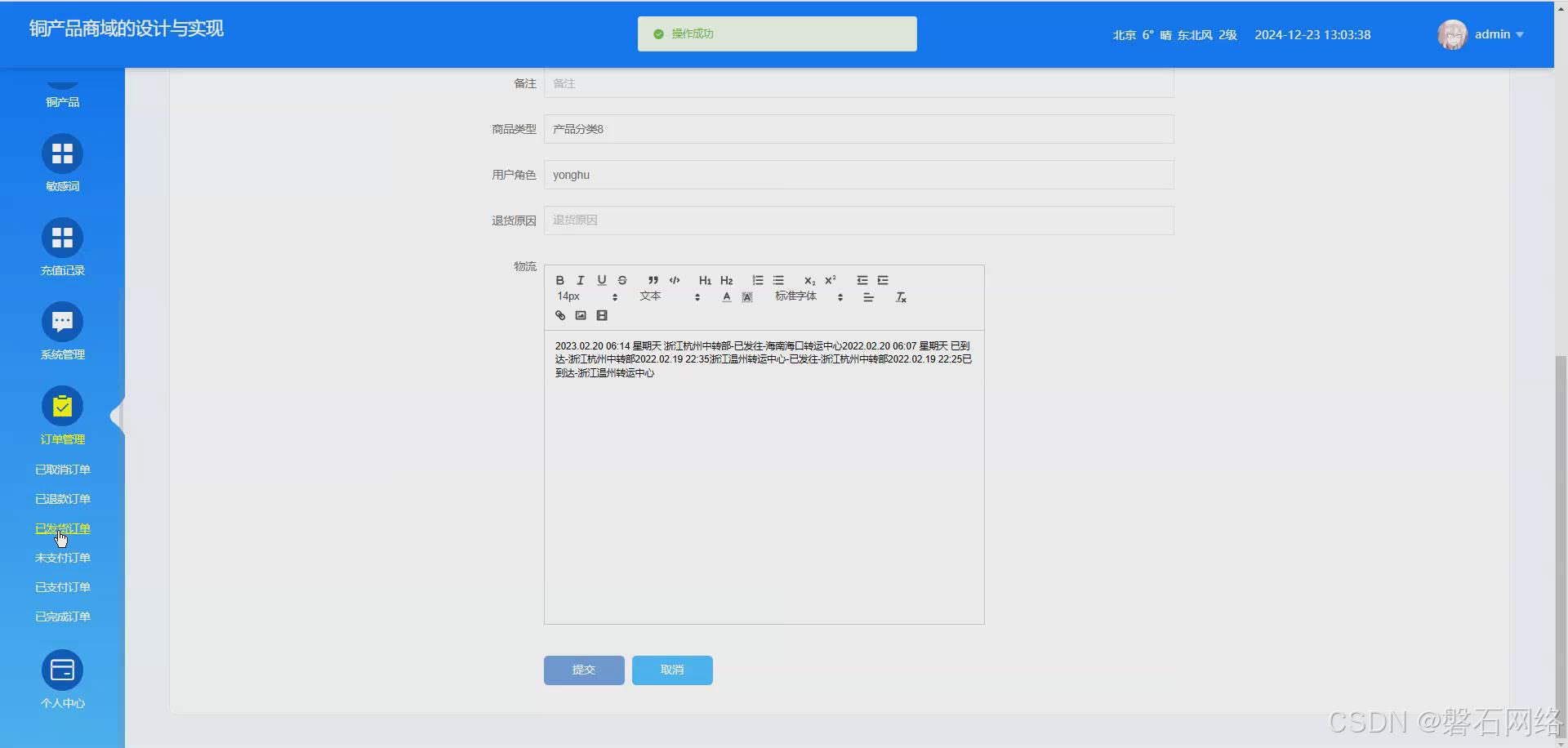Click the 商品类型 field showing 产品分类8

[x=859, y=129]
